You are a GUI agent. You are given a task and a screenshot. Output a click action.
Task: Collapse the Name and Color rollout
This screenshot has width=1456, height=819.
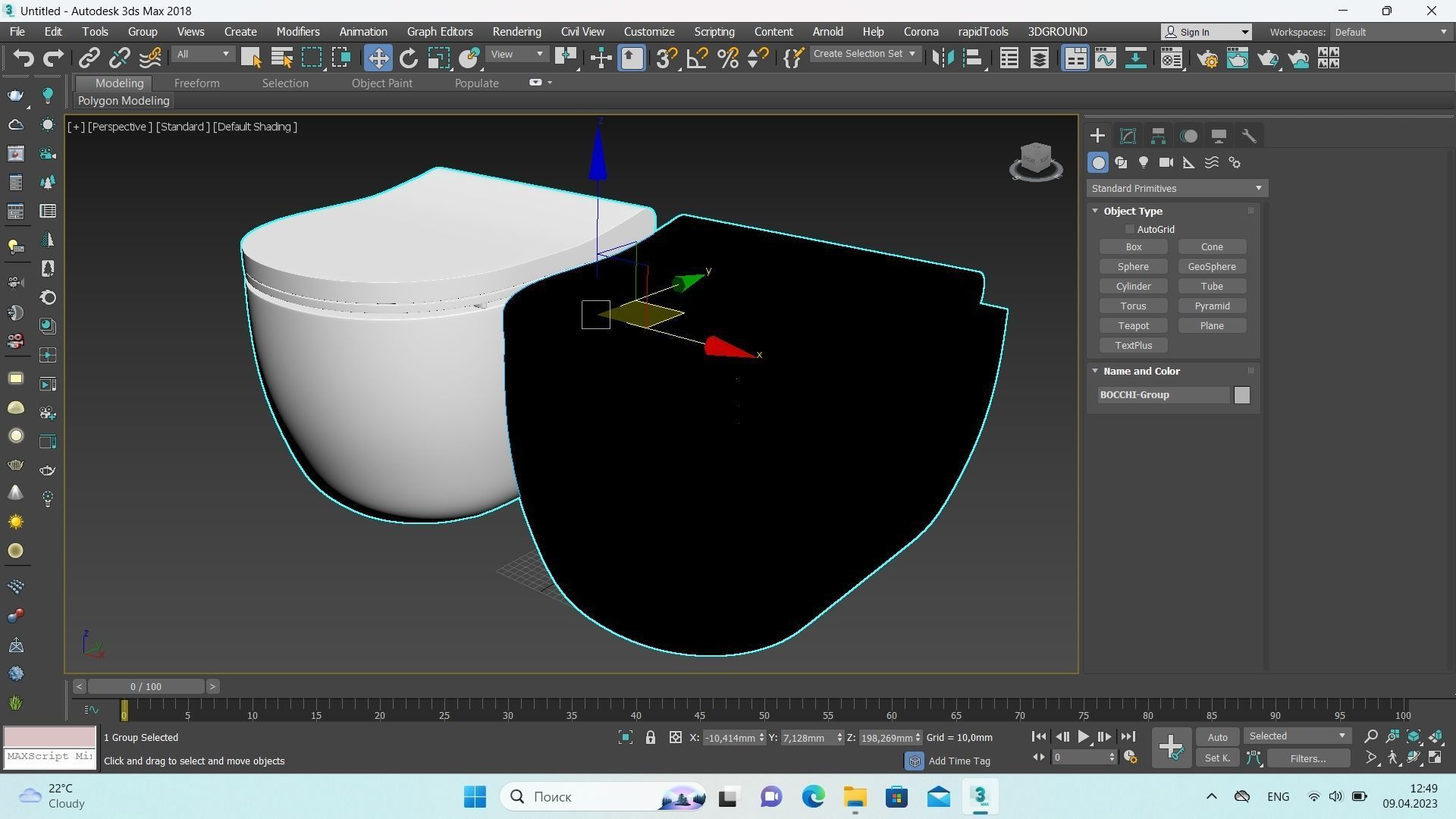click(1095, 371)
